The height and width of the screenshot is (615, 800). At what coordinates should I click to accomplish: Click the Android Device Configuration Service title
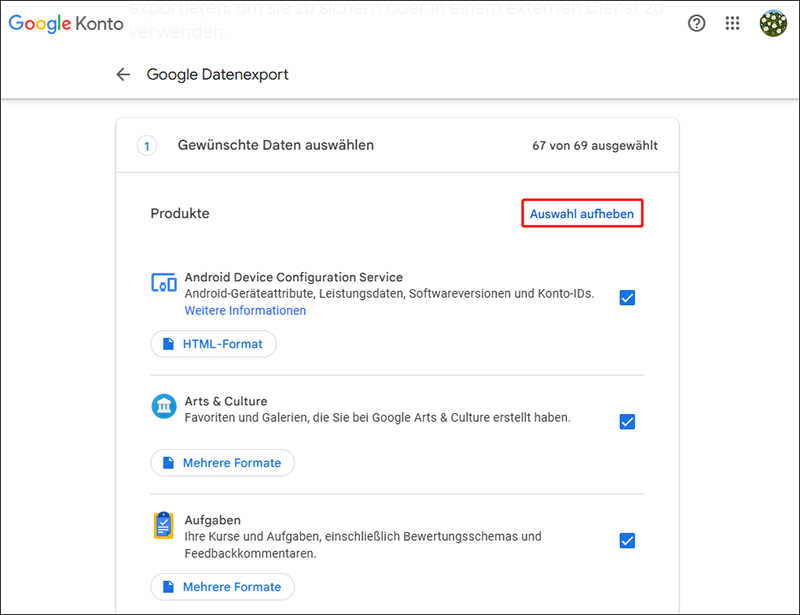293,277
